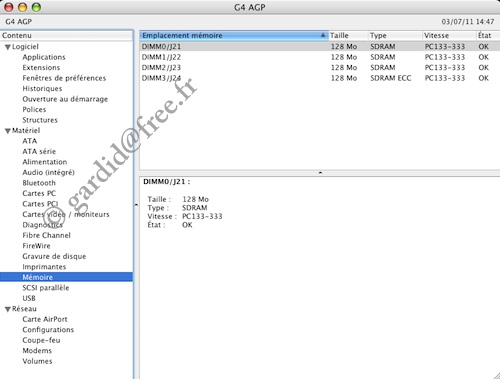This screenshot has width=500, height=379.
Task: Click the Matériel category label
Action: point(26,131)
